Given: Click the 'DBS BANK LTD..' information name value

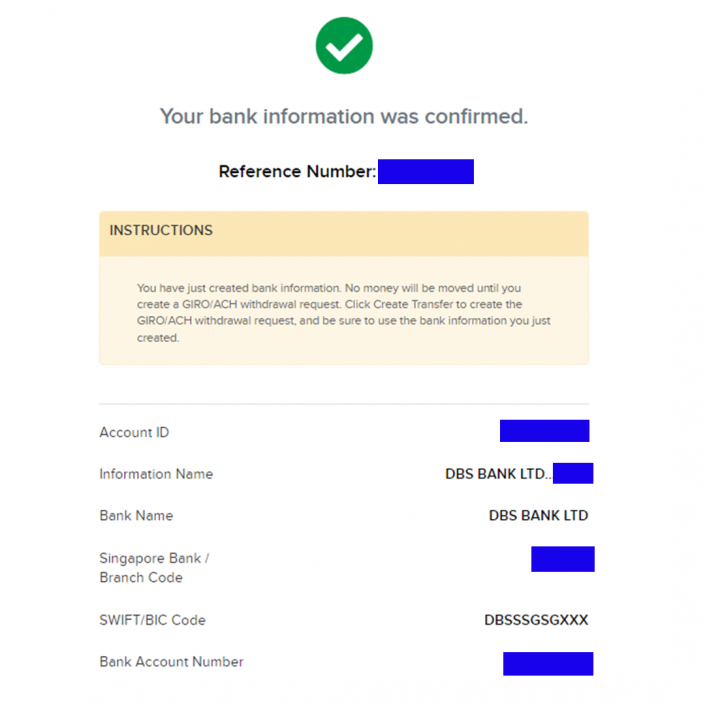Looking at the screenshot, I should click(x=497, y=474).
